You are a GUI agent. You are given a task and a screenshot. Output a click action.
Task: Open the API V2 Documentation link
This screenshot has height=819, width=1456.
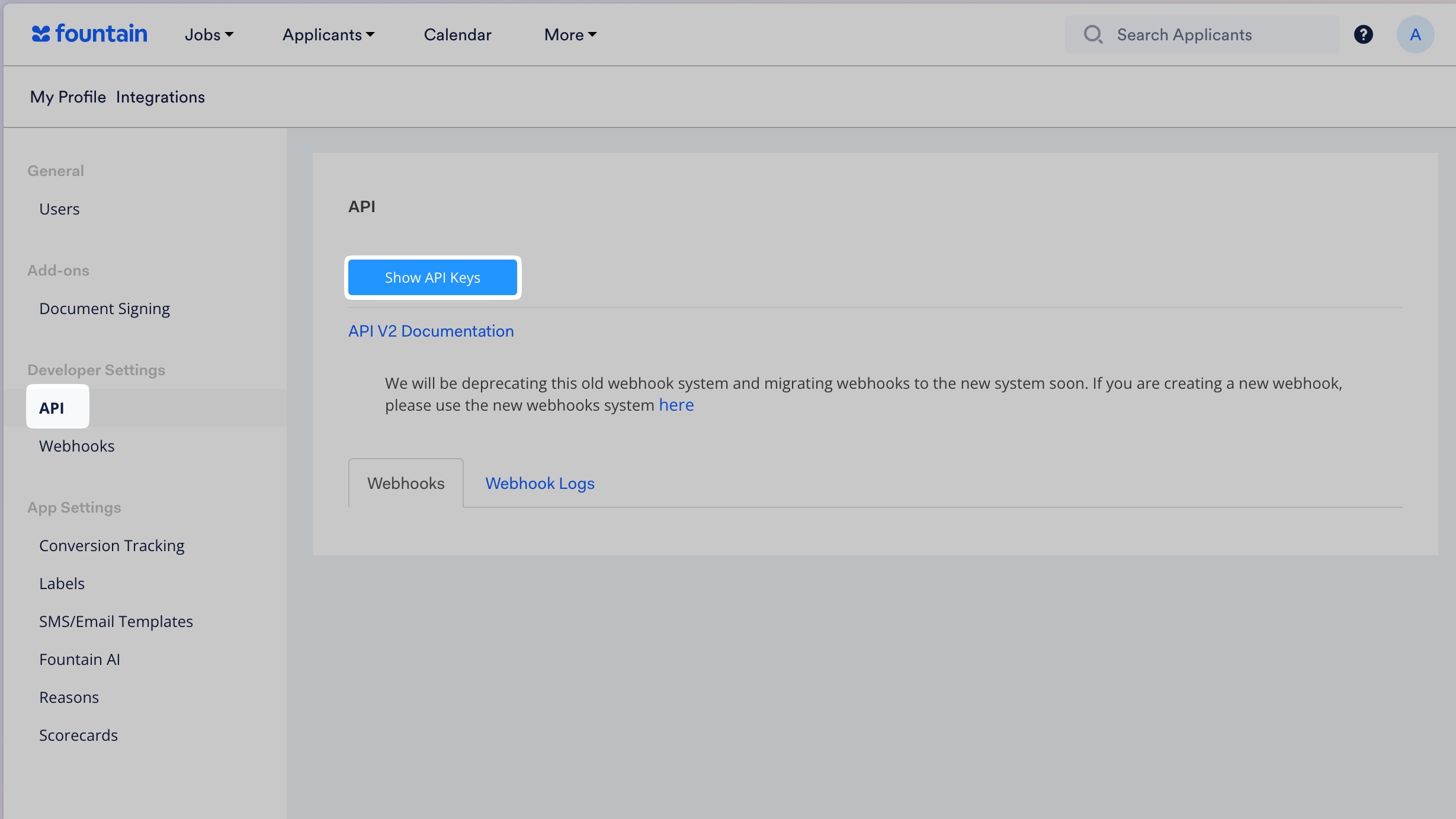tap(431, 331)
